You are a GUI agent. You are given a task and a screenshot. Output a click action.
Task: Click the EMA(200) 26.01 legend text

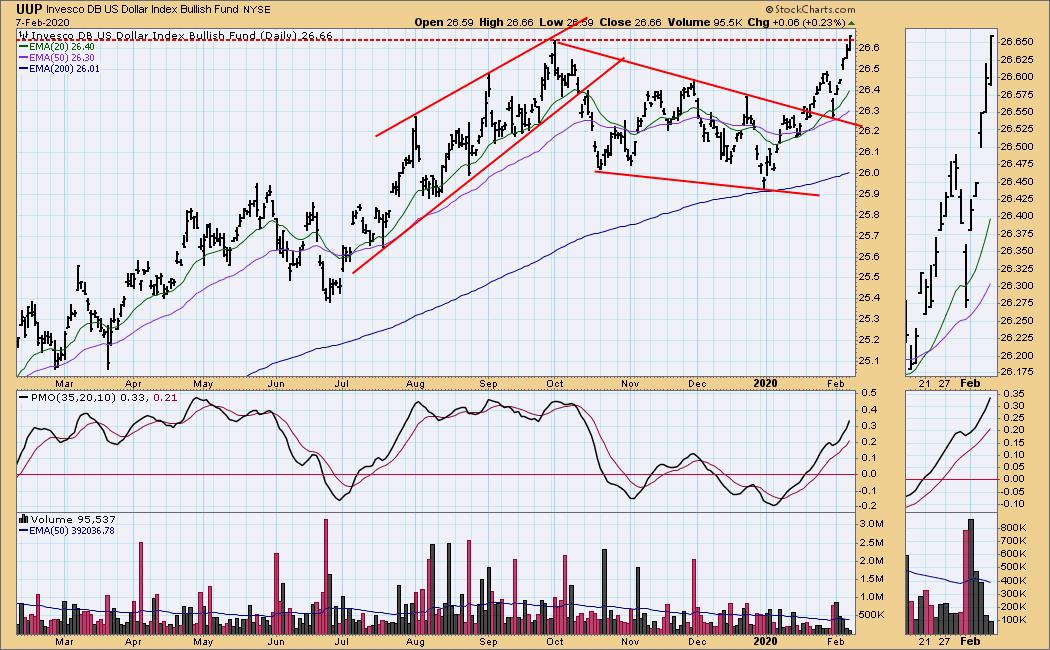[64, 68]
